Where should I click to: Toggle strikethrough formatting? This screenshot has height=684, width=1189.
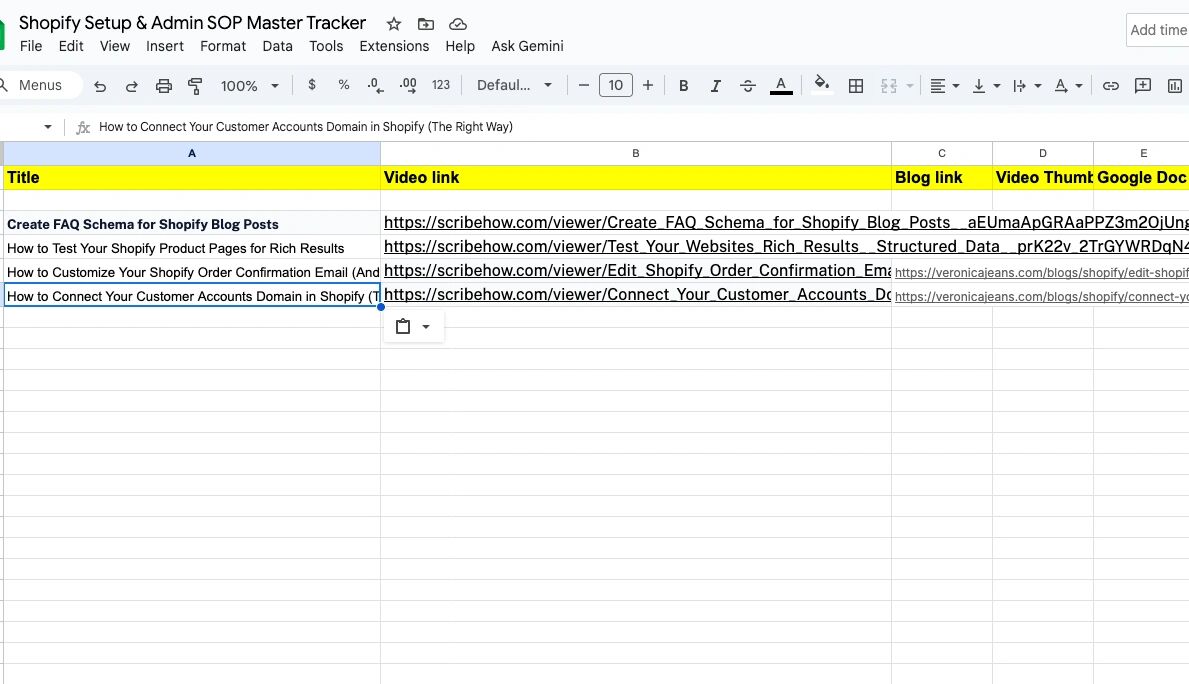tap(748, 86)
